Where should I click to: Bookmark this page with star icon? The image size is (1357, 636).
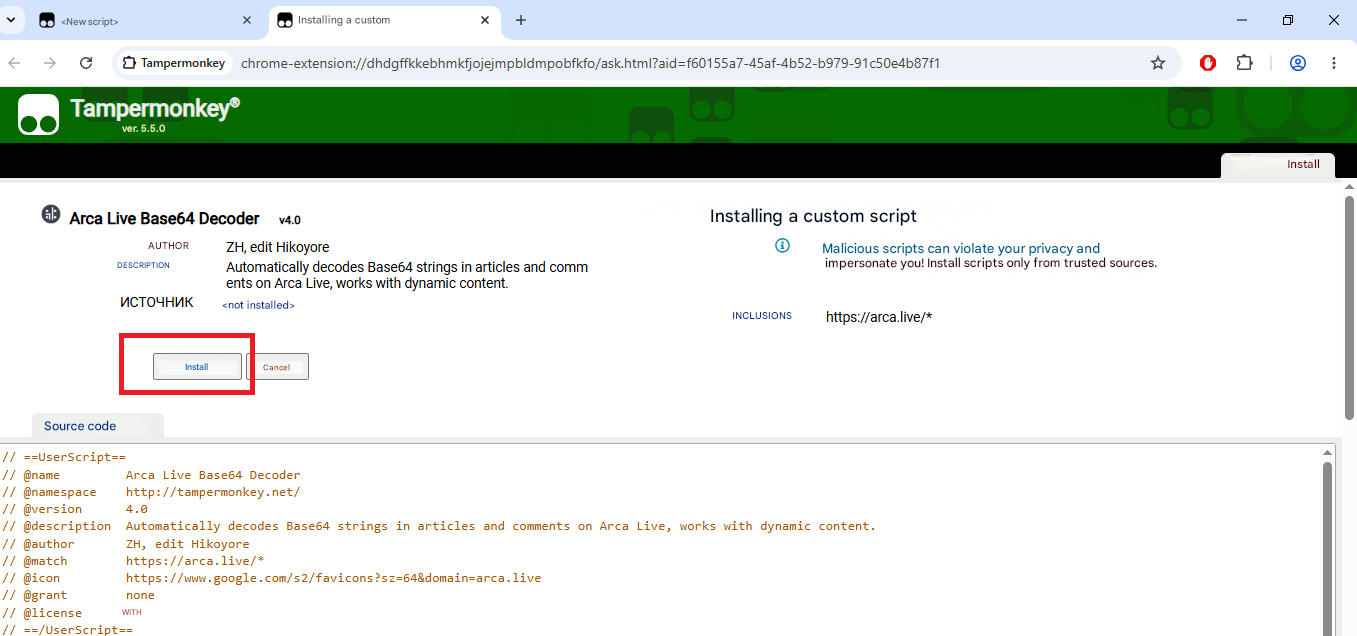[1158, 63]
